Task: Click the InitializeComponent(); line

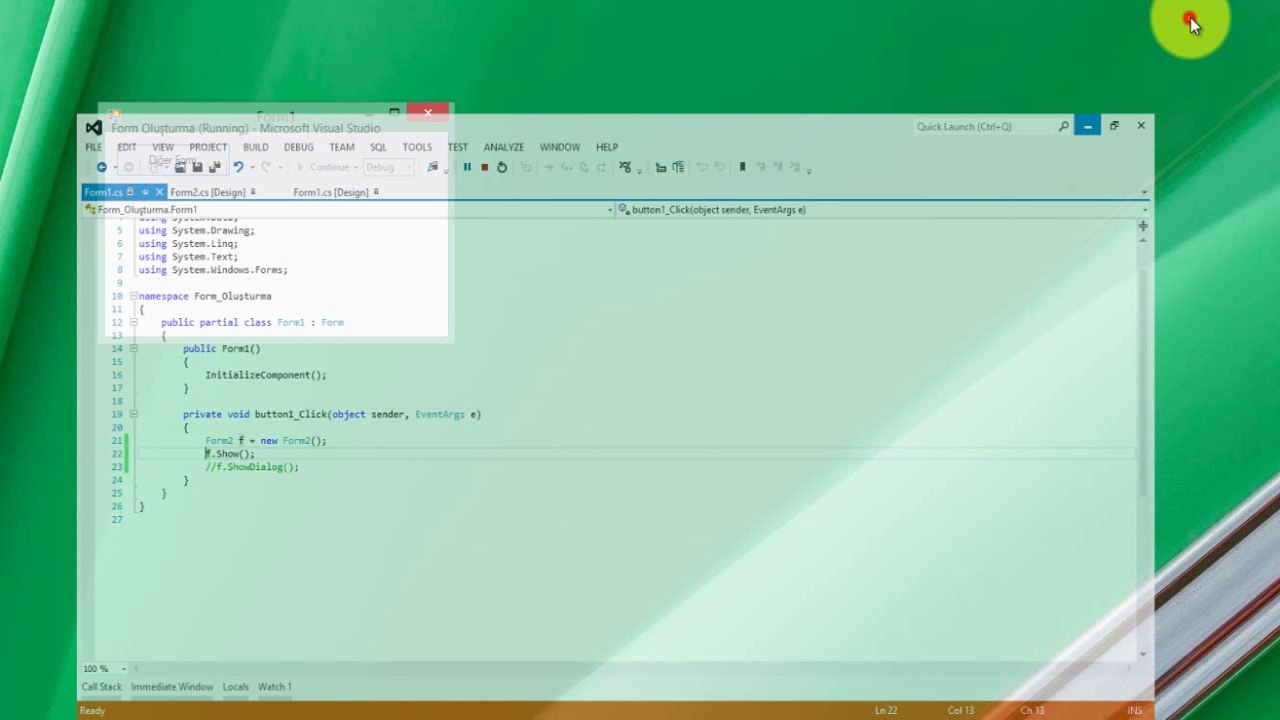Action: 265,375
